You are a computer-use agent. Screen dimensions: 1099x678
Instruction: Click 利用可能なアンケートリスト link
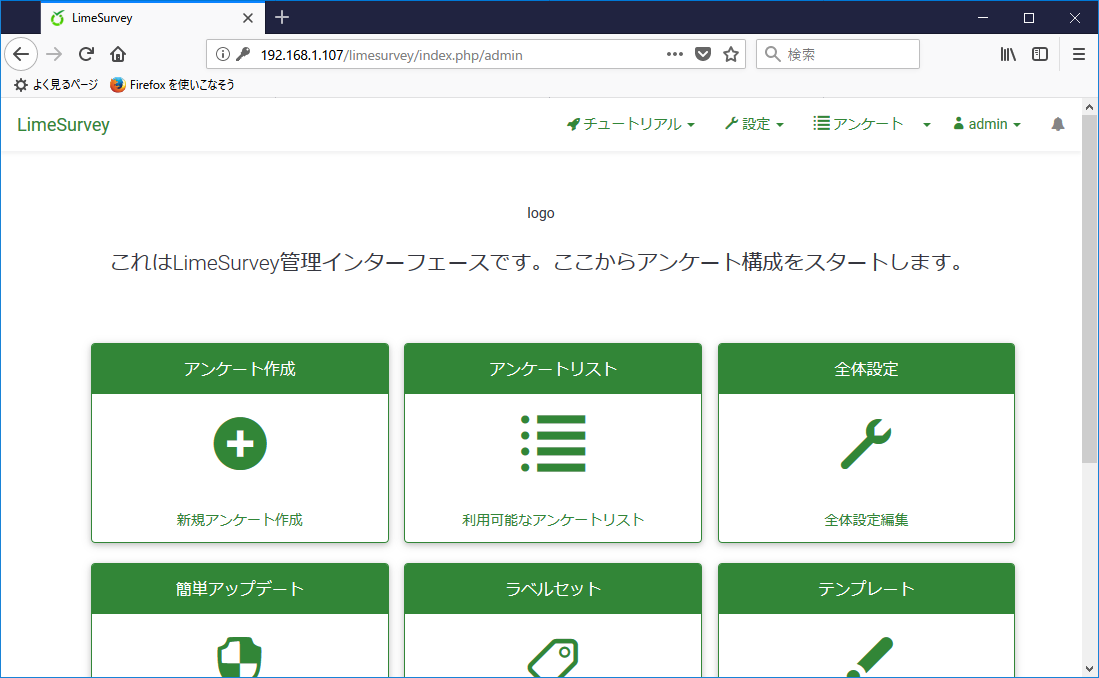tap(553, 520)
